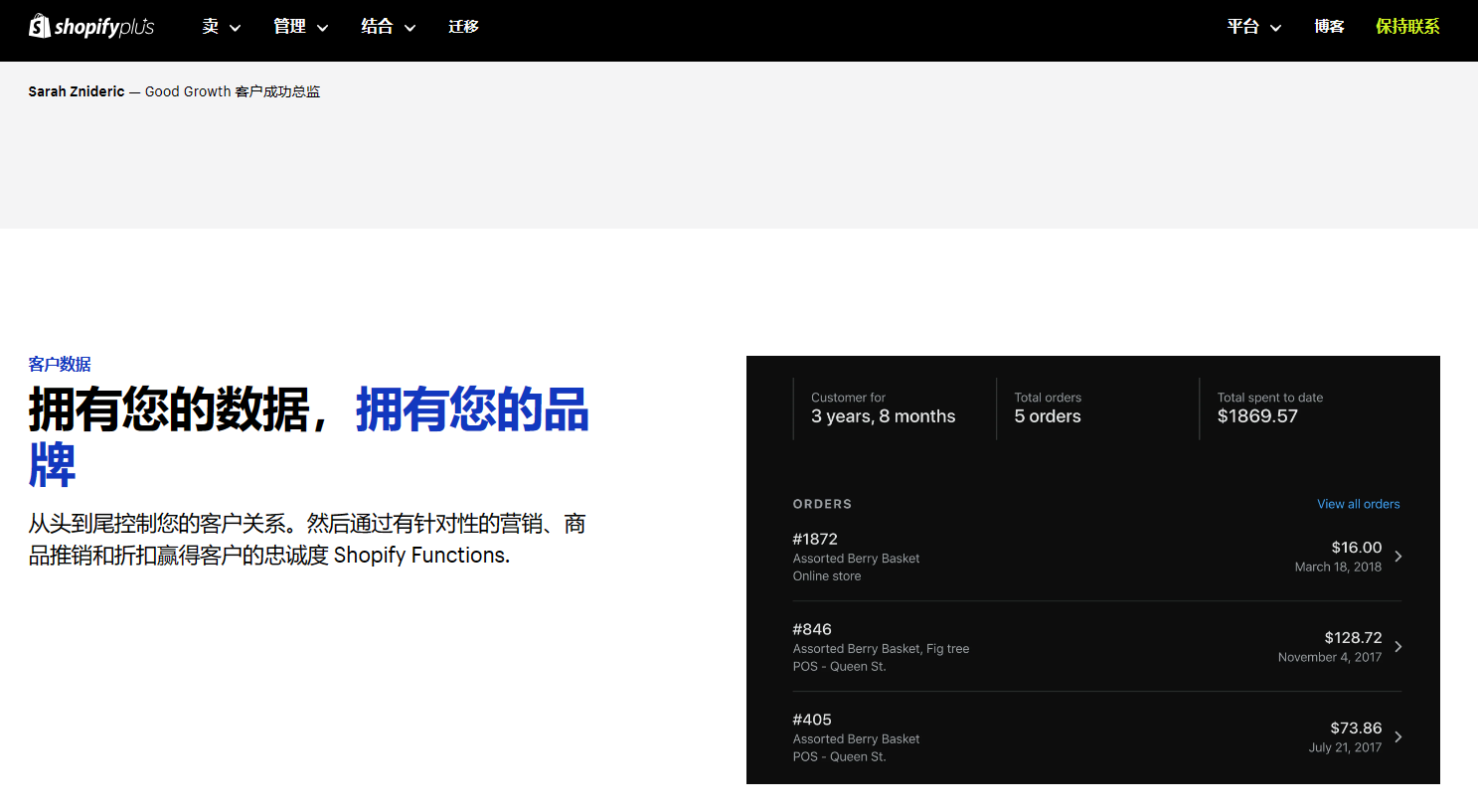Click the View all orders link
This screenshot has height=812, width=1478.
click(x=1358, y=504)
